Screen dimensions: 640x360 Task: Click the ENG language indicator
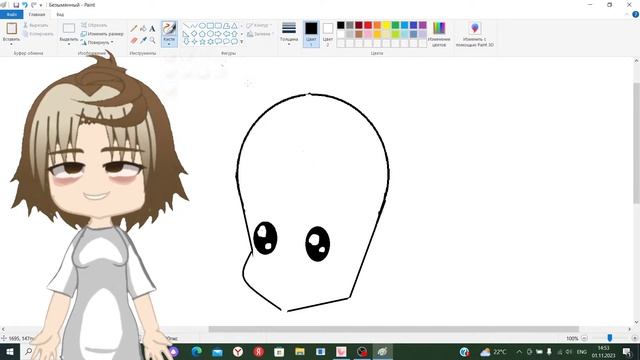tap(582, 351)
